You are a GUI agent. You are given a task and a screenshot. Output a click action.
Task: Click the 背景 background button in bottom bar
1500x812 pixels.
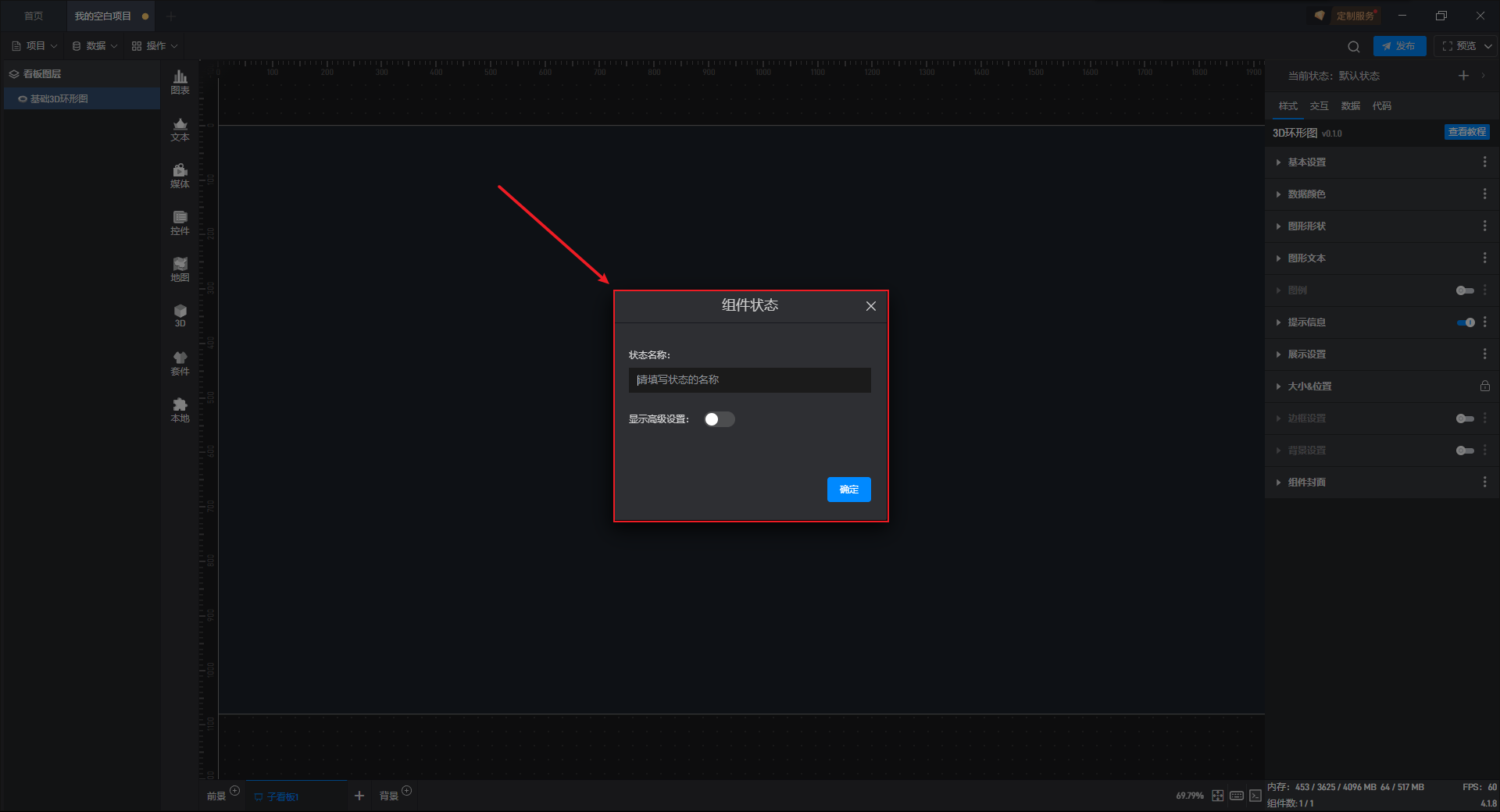pyautogui.click(x=389, y=796)
